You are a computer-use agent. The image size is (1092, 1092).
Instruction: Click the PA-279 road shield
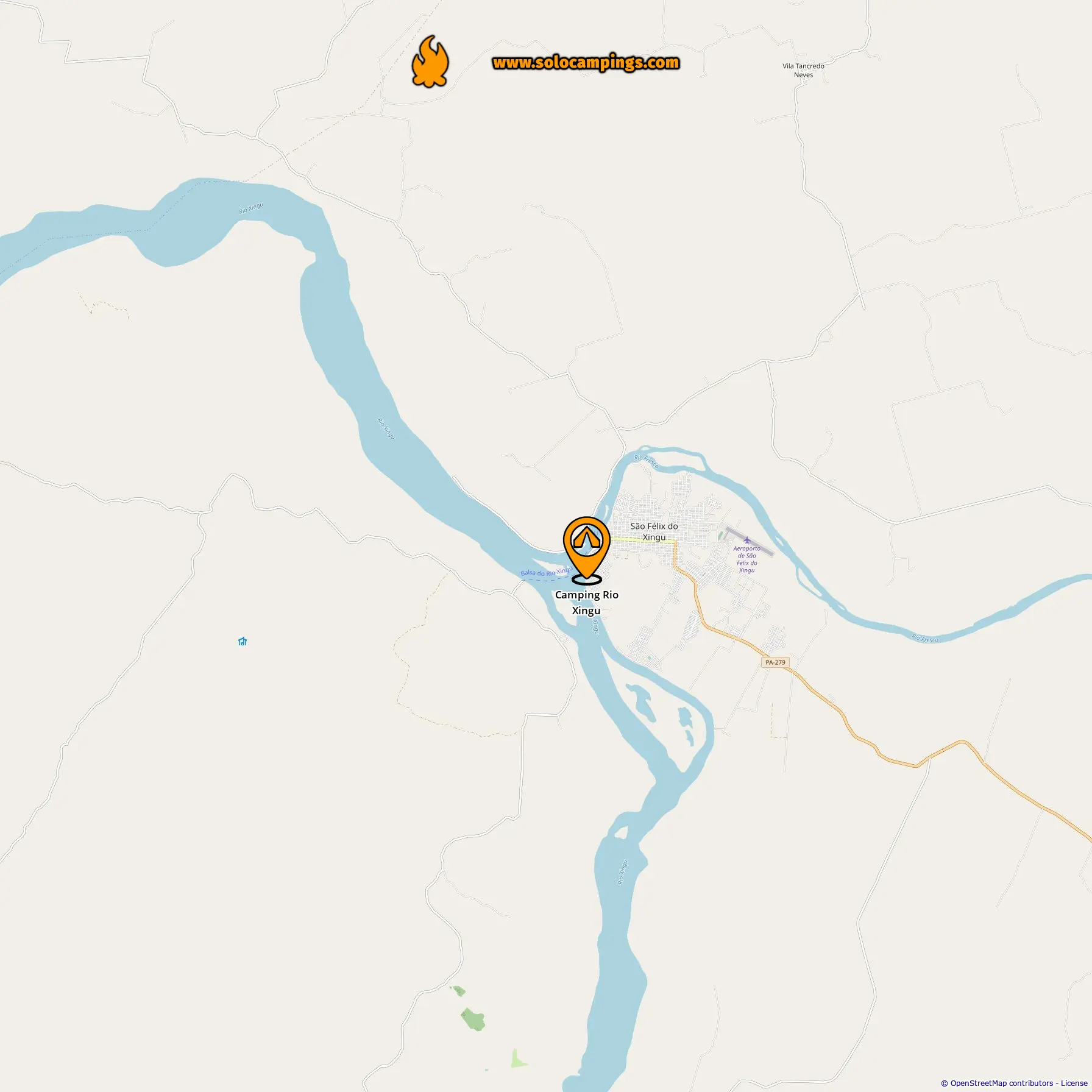[x=775, y=662]
